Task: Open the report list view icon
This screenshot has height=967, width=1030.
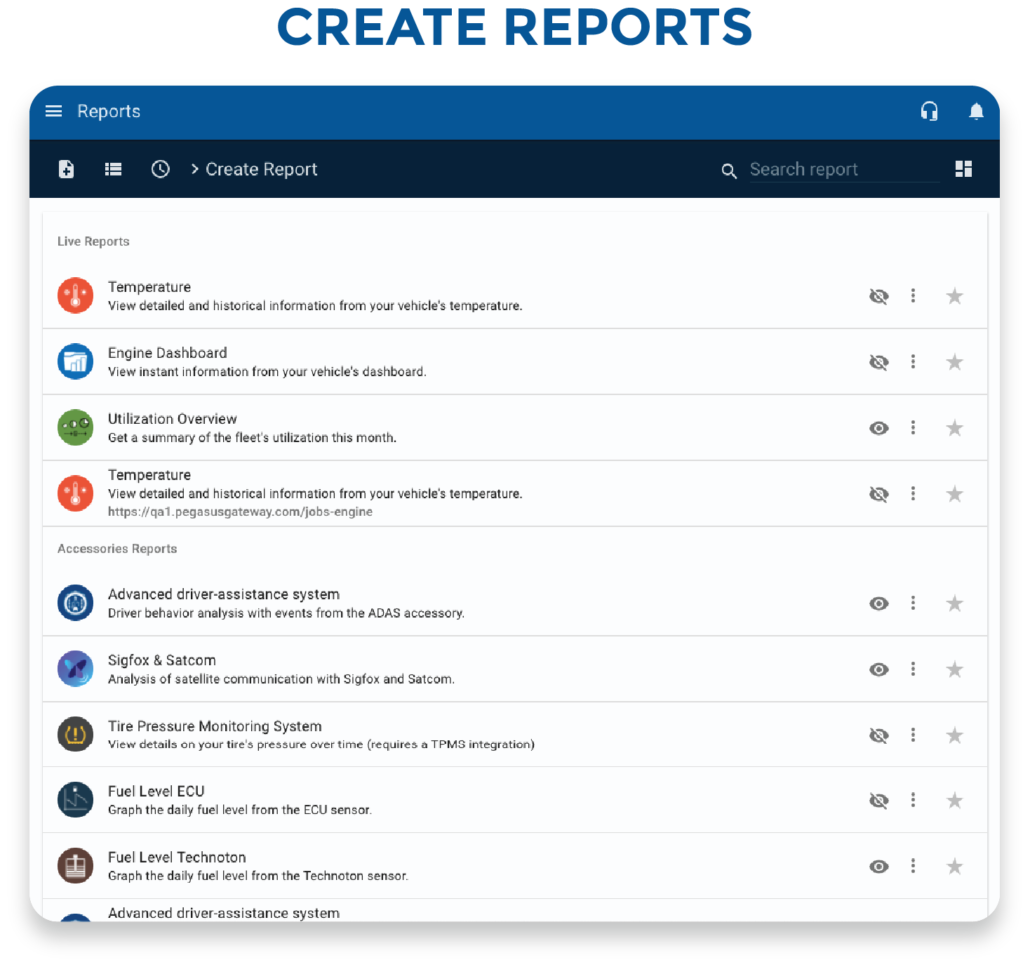Action: (113, 169)
